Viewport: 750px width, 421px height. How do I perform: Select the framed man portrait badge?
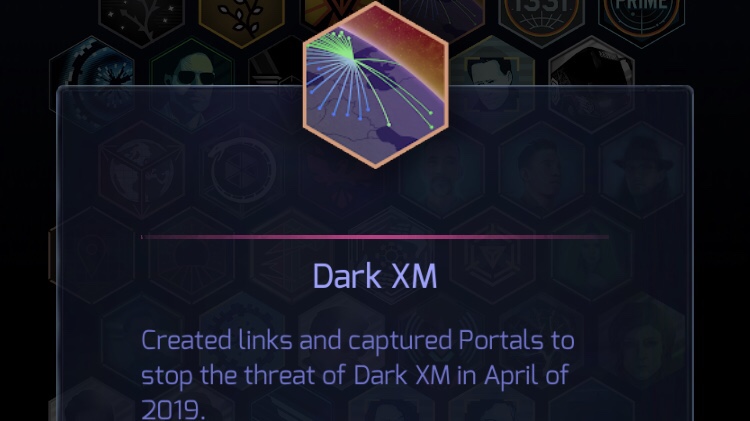(x=493, y=84)
